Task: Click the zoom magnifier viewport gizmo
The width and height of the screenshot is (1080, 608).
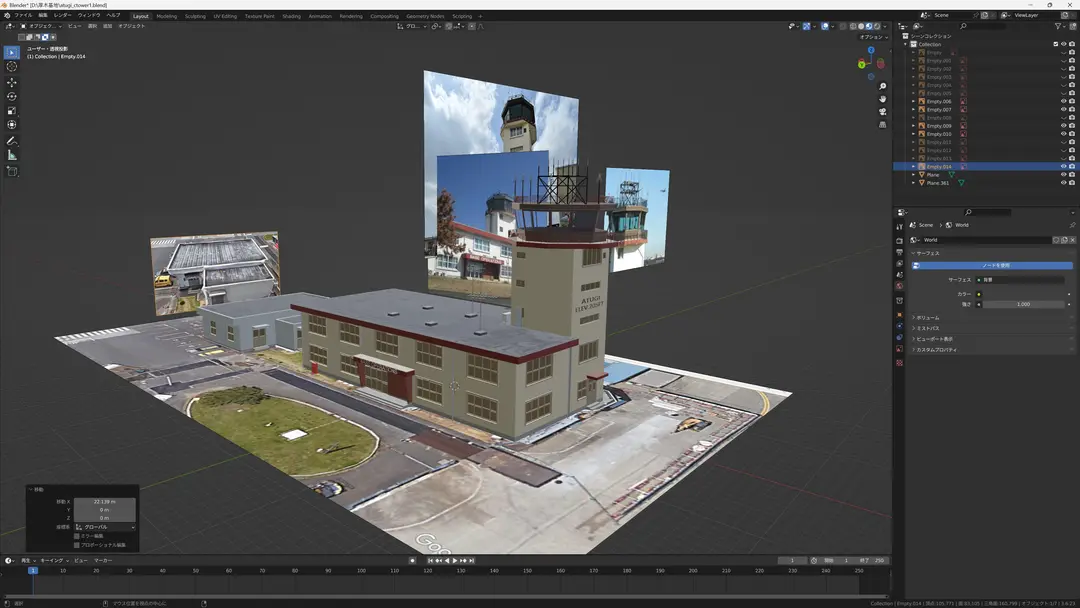Action: pyautogui.click(x=882, y=86)
